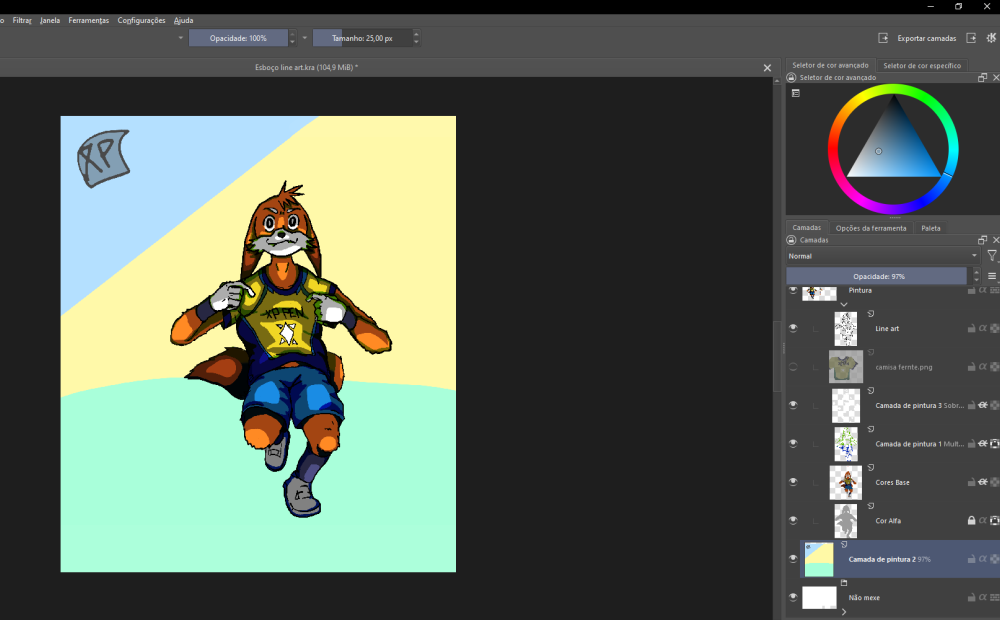Image resolution: width=1000 pixels, height=620 pixels.
Task: Hide Camada de pintura 1 layer
Action: (x=793, y=443)
